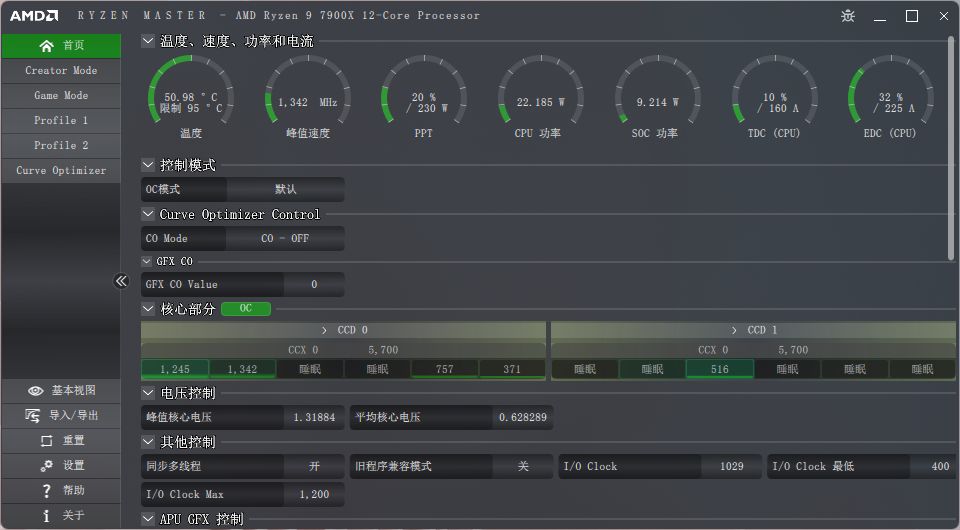The width and height of the screenshot is (960, 530).
Task: Collapse the APU GFX 控制 section
Action: click(x=148, y=518)
